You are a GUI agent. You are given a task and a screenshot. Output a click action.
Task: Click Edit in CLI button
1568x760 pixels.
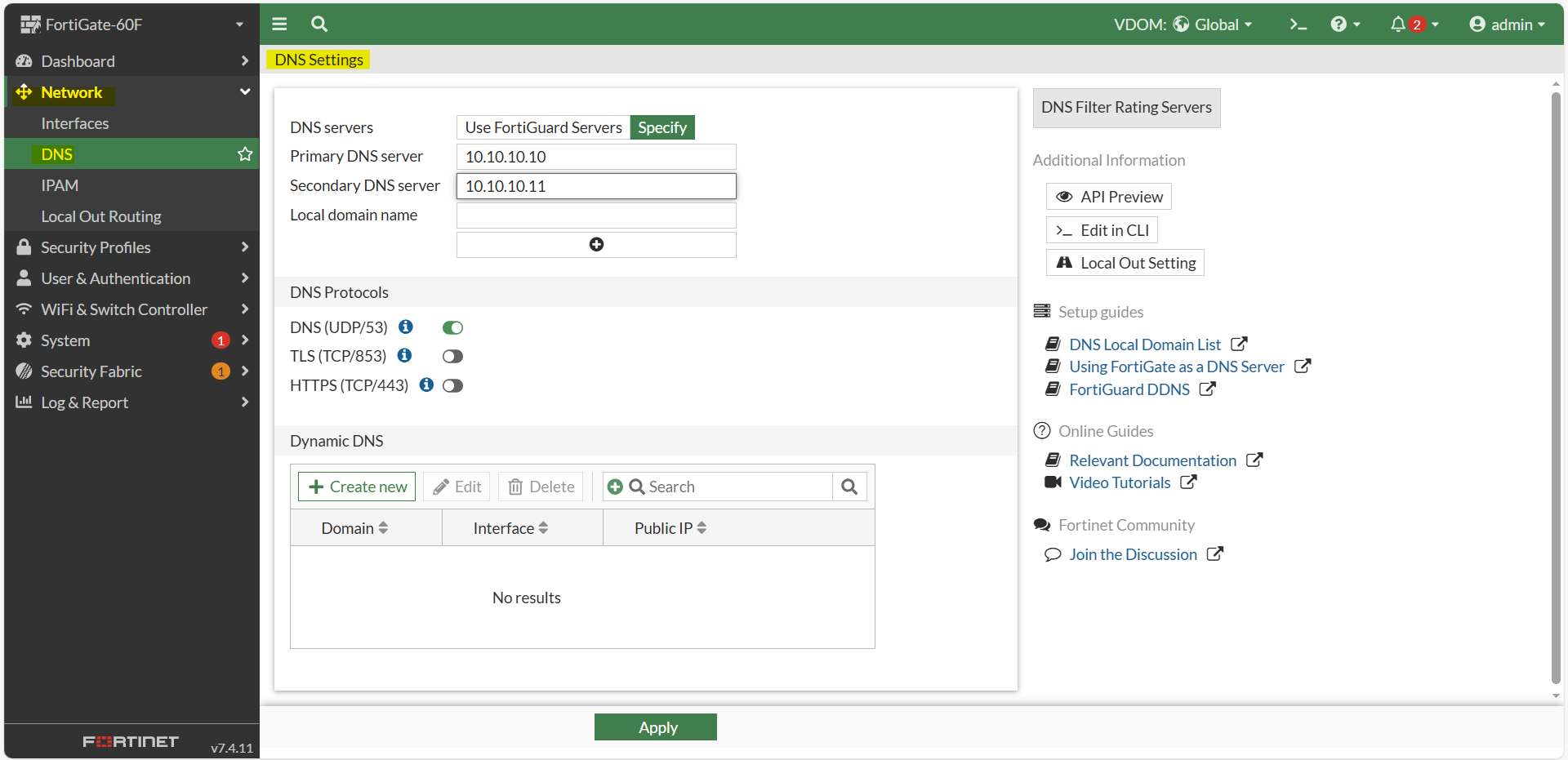point(1102,230)
